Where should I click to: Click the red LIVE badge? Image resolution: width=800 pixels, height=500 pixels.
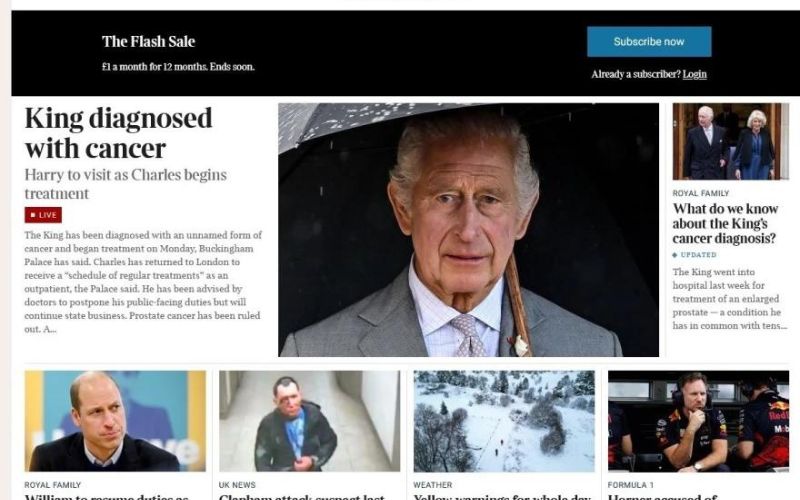[43, 215]
